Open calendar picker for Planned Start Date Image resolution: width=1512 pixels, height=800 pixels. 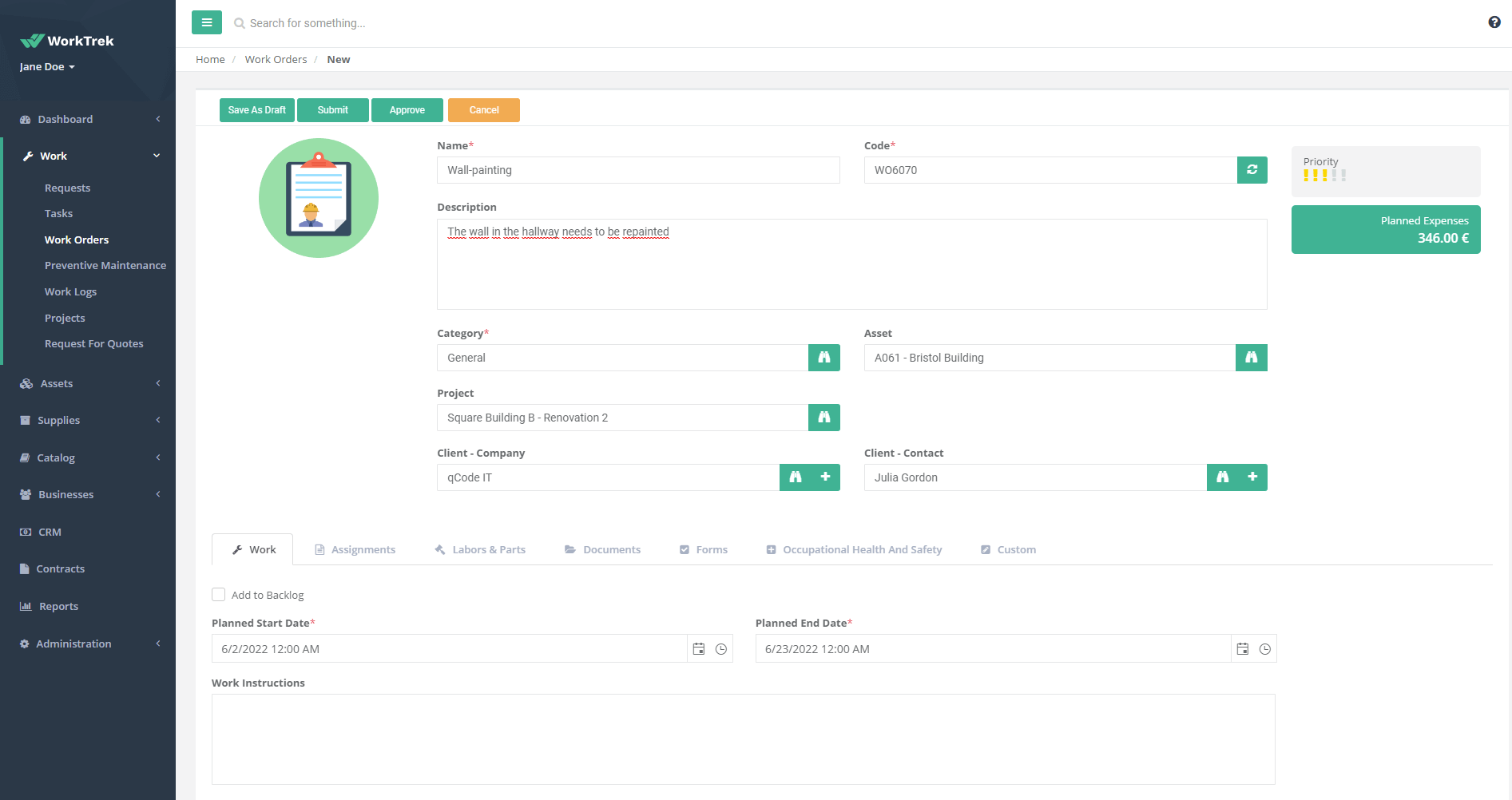coord(699,649)
